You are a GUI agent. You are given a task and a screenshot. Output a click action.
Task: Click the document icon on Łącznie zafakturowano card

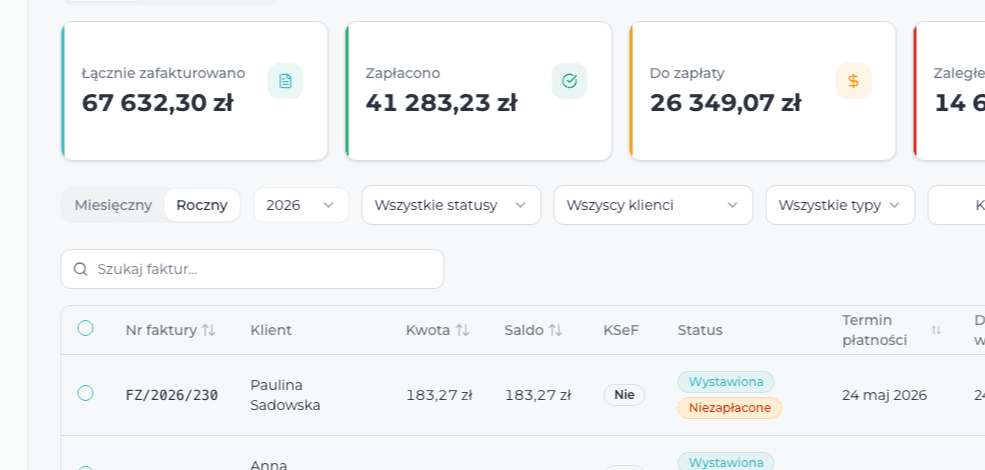pyautogui.click(x=285, y=81)
